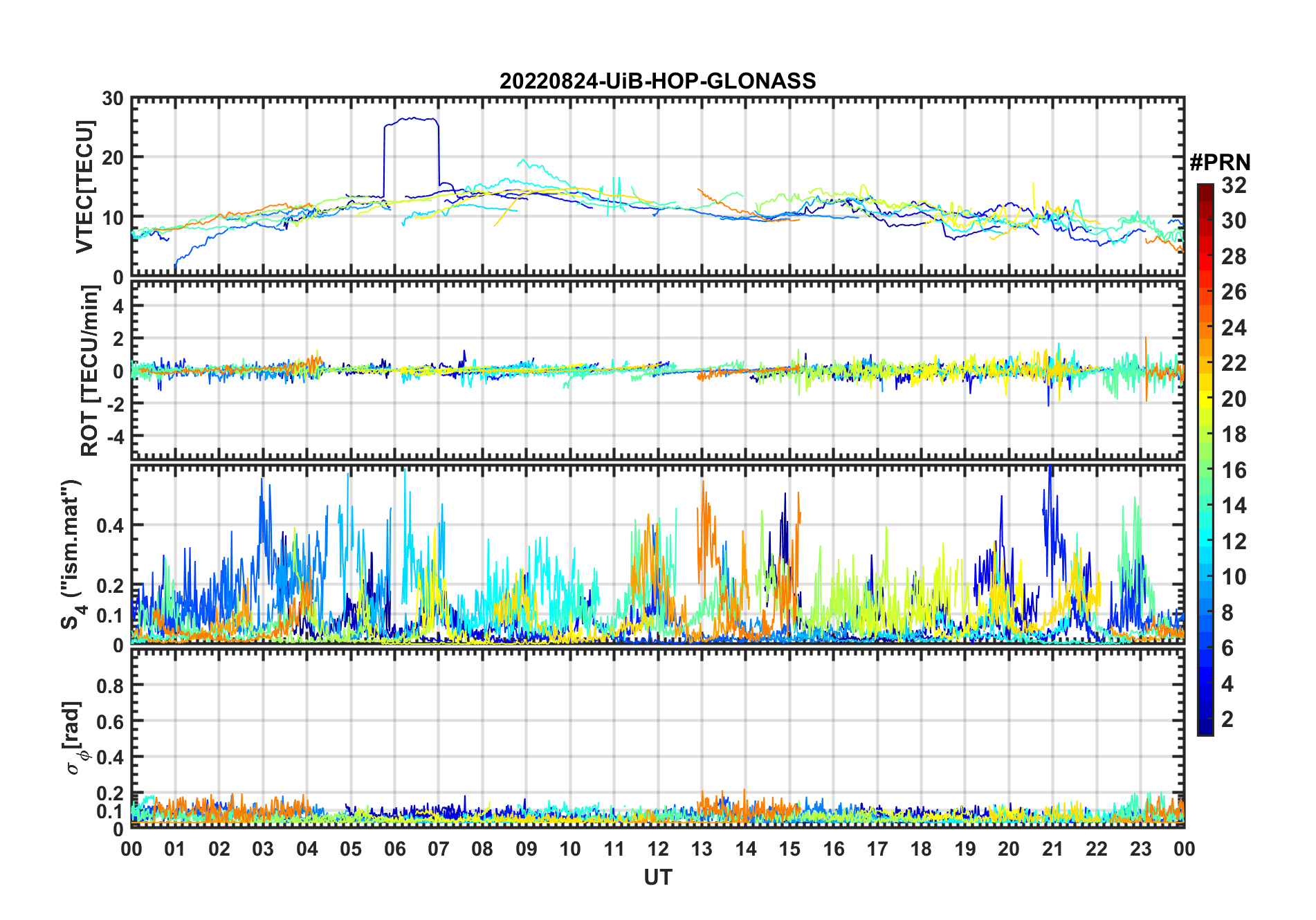Click the VTEC[TECU] y-axis label
Image resolution: width=1316 pixels, height=920 pixels.
[x=84, y=187]
